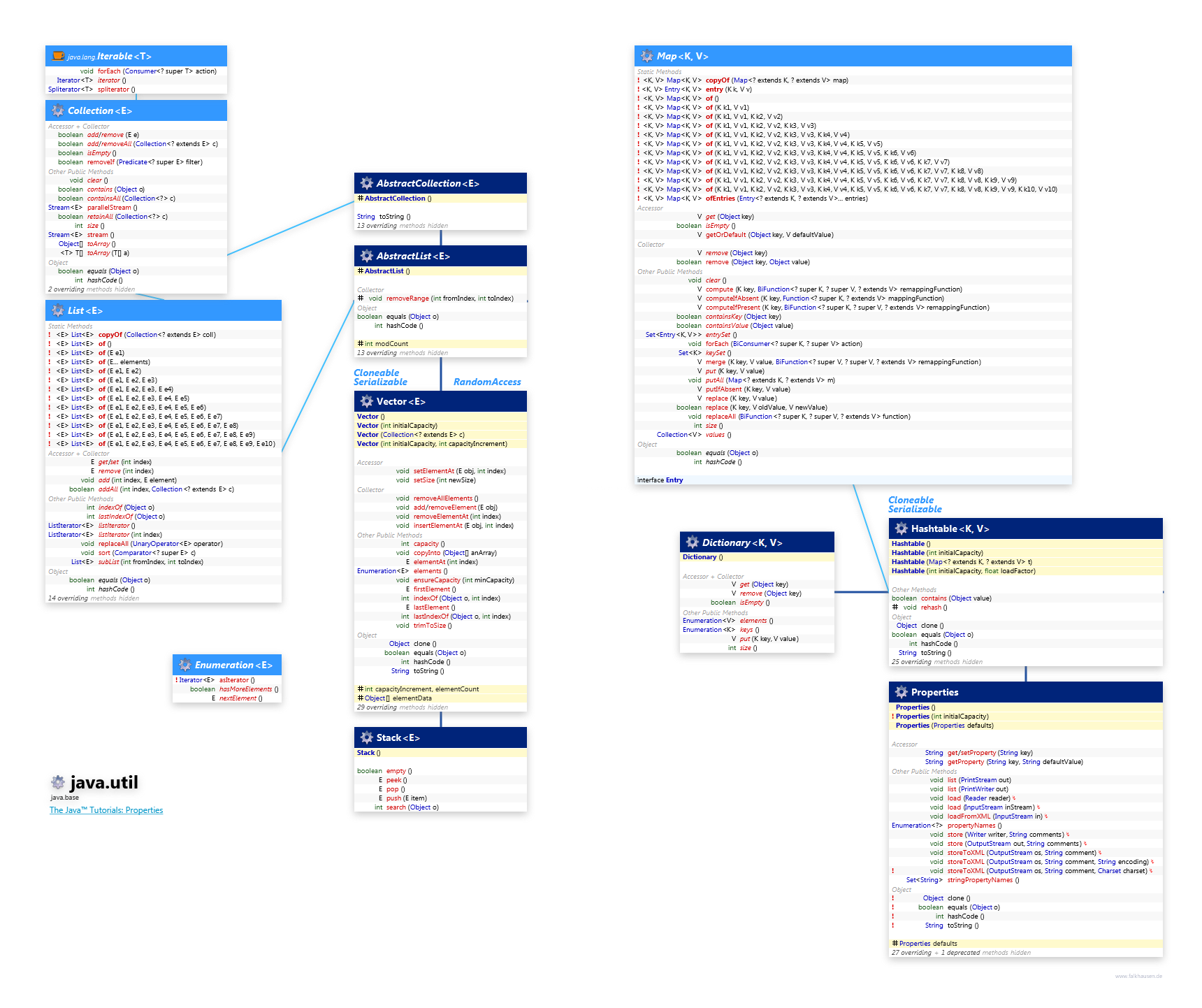Click the gear icon in the Hashtable<K, V> header
Screen dimensions: 1202x1008
[901, 528]
